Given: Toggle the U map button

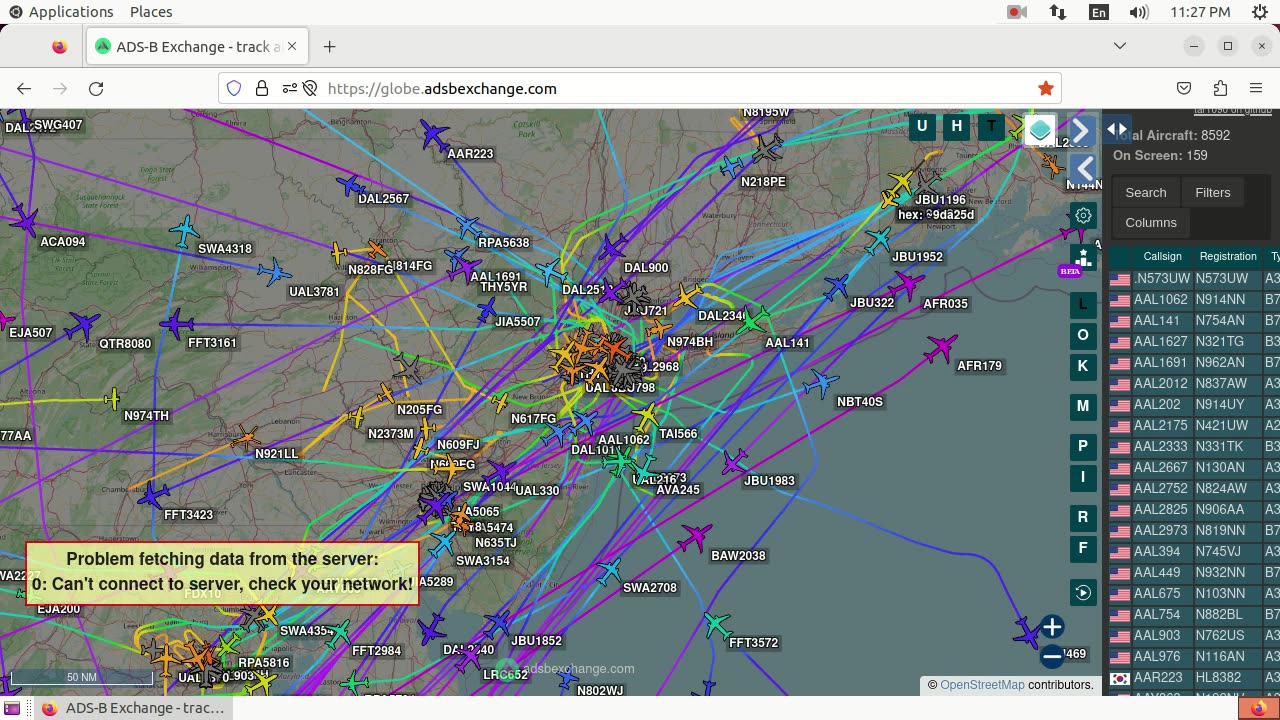Looking at the screenshot, I should 922,126.
